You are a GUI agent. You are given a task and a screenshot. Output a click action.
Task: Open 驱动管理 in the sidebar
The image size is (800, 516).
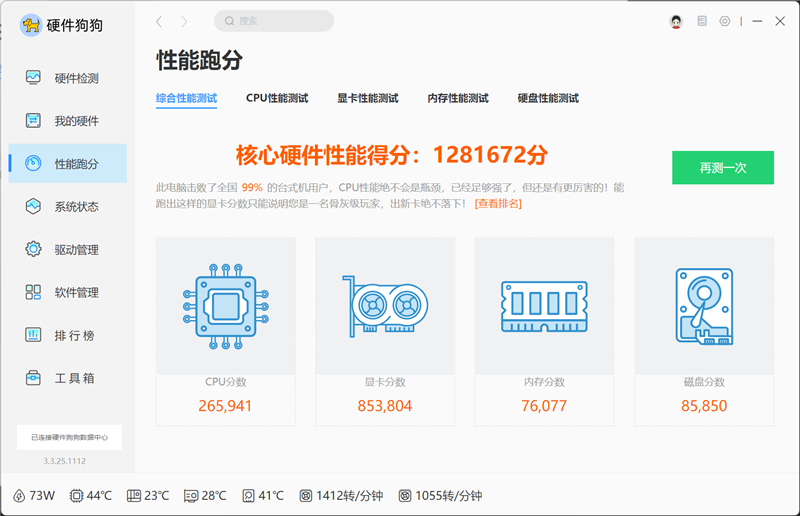point(67,250)
